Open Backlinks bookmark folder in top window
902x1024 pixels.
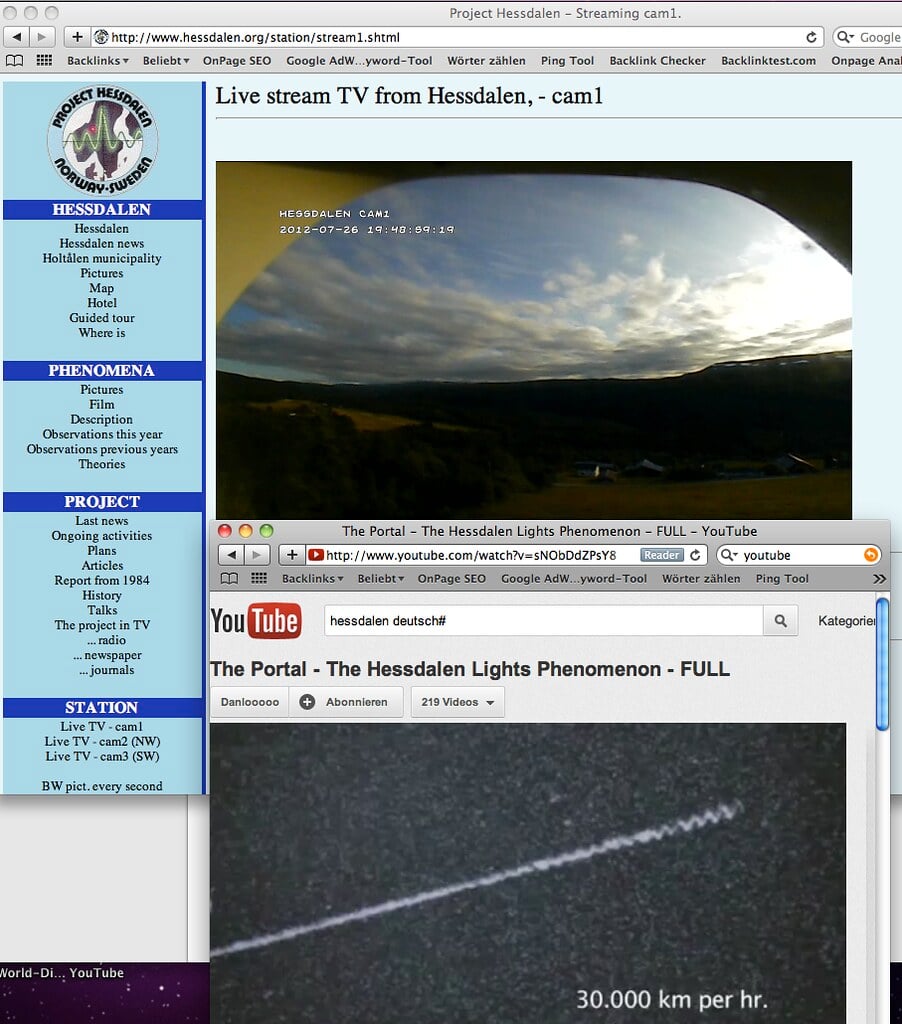(x=98, y=61)
